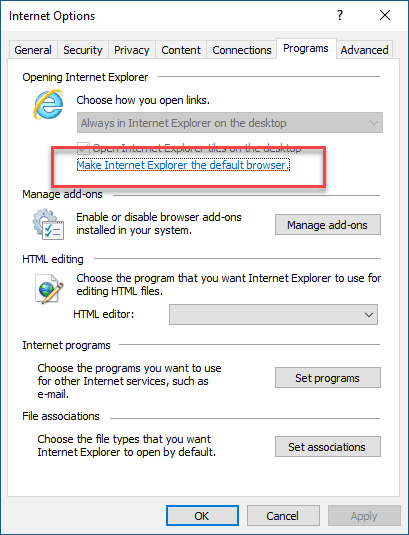Screen dimensions: 409x535
Task: Expand the HTML editor dropdown
Action: 273,314
